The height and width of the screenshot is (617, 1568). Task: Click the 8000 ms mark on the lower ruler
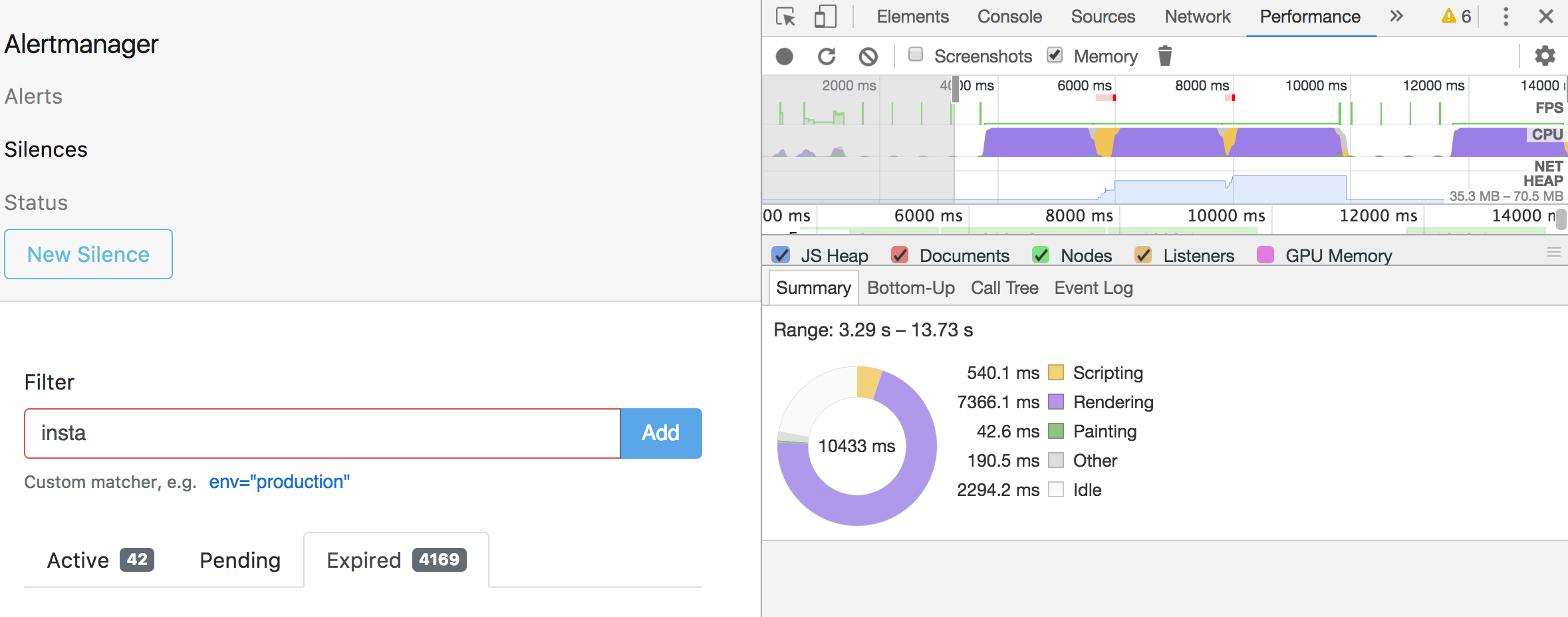point(1079,215)
